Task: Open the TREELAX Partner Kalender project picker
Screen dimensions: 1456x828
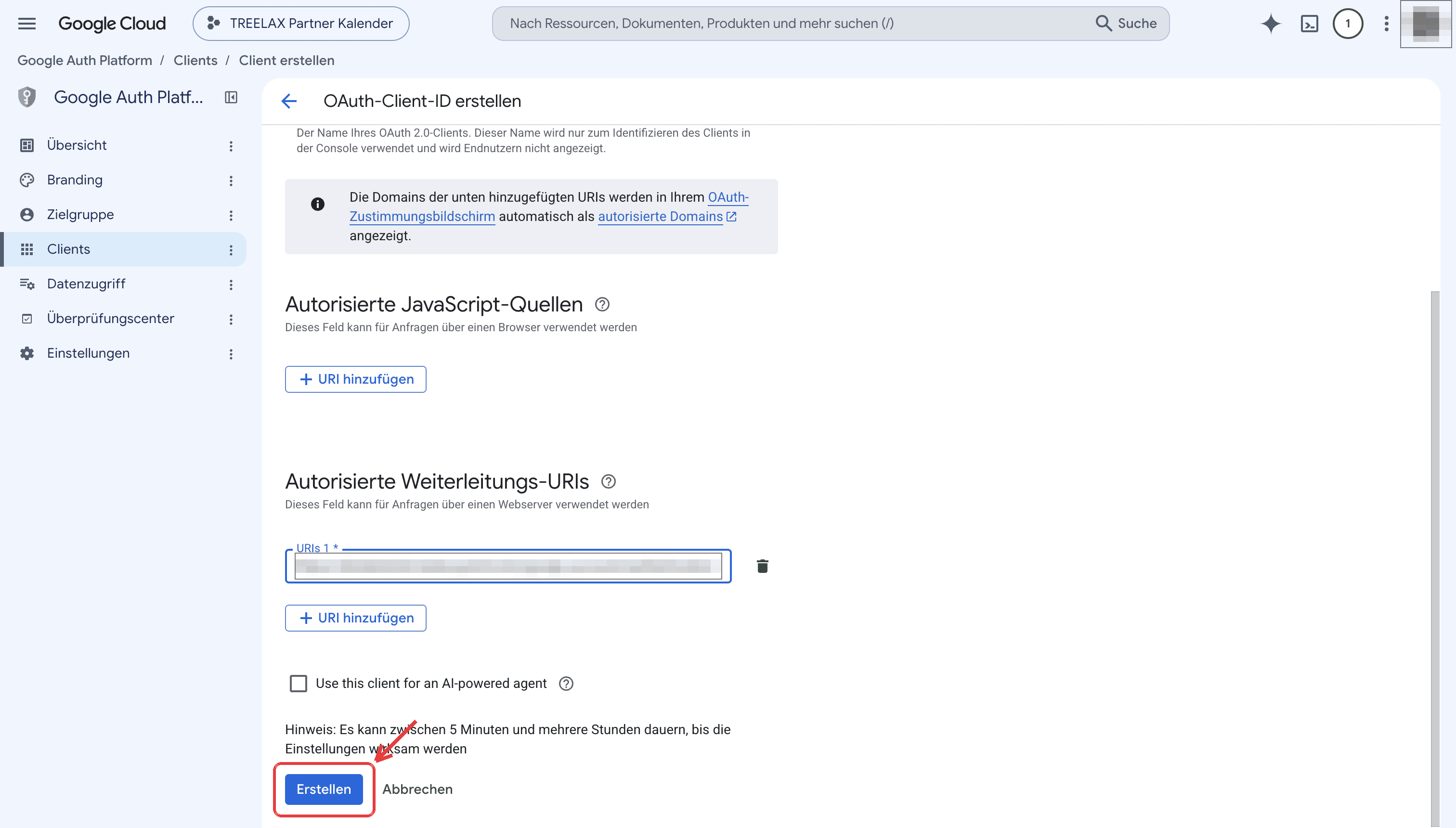Action: pyautogui.click(x=301, y=23)
